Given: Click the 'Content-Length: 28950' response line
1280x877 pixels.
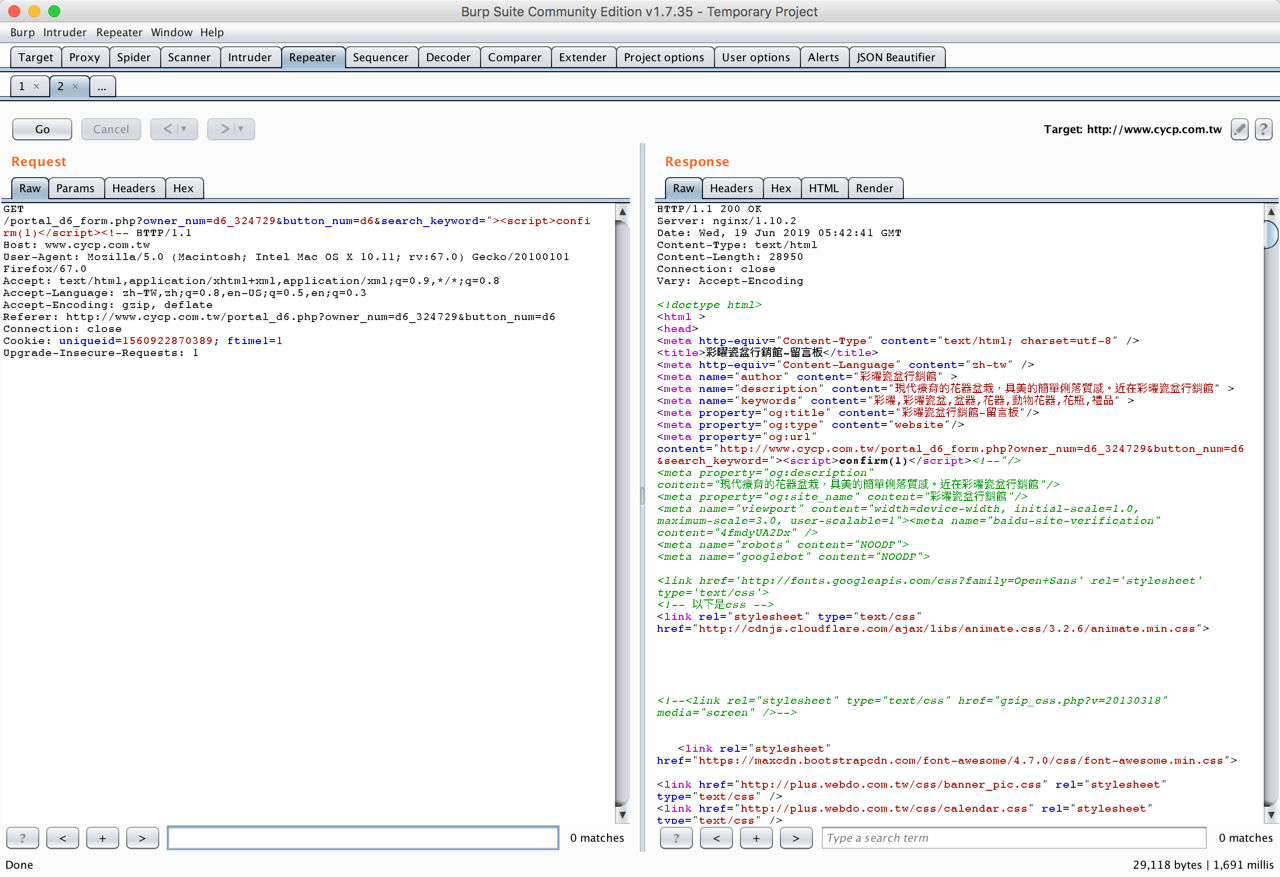Looking at the screenshot, I should (x=730, y=257).
